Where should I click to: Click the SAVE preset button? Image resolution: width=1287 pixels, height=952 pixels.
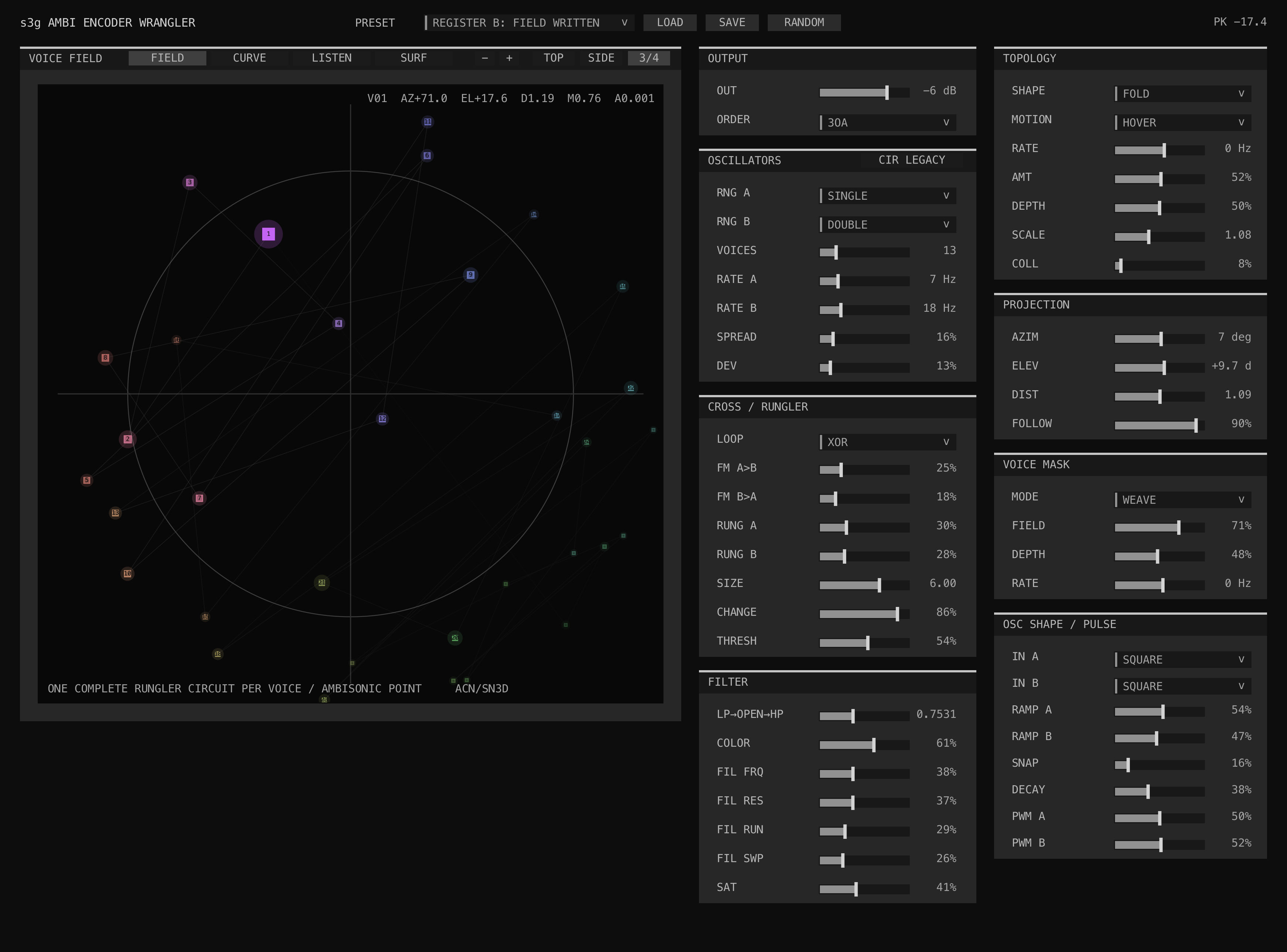[x=732, y=23]
